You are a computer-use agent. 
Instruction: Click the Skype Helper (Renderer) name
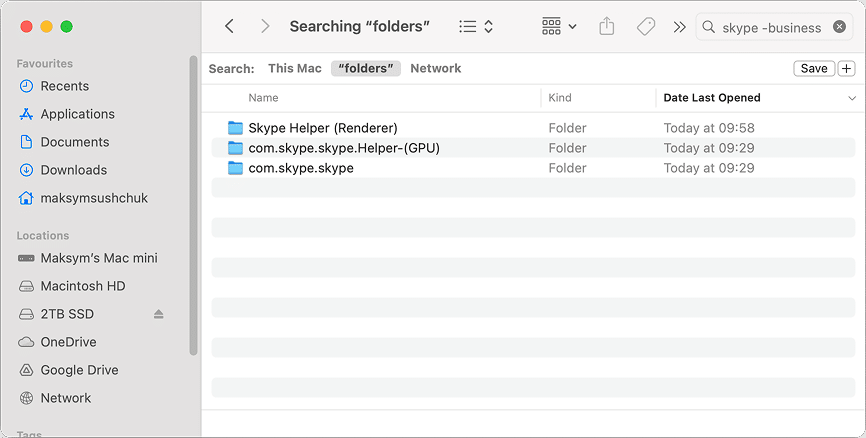click(x=323, y=128)
